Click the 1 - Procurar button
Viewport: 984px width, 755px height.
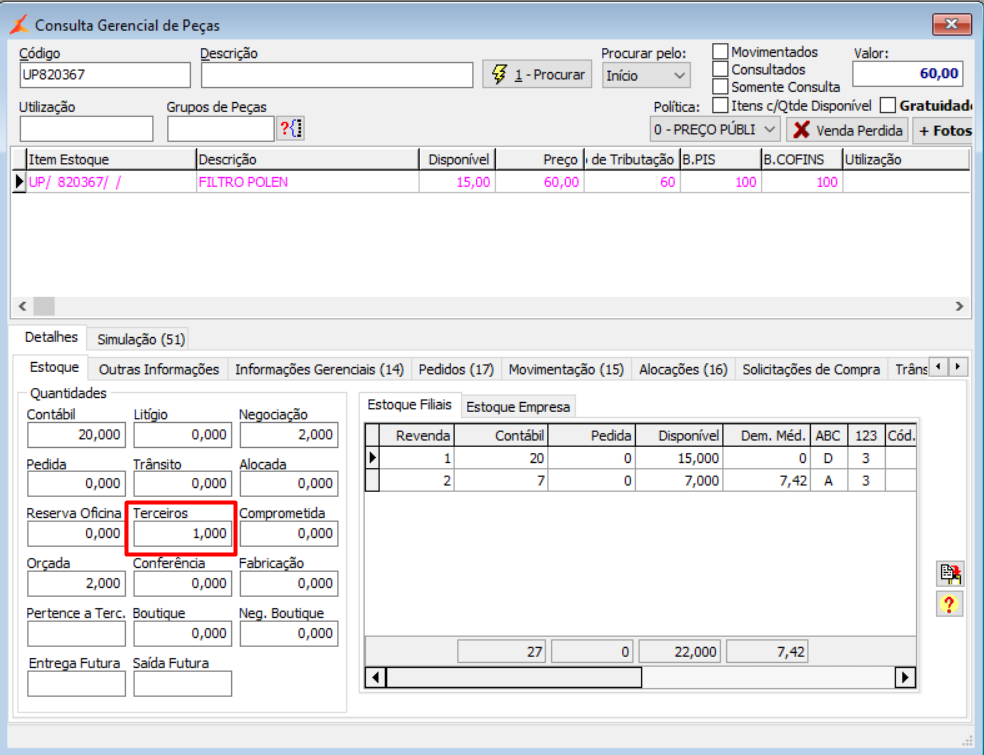coord(537,75)
